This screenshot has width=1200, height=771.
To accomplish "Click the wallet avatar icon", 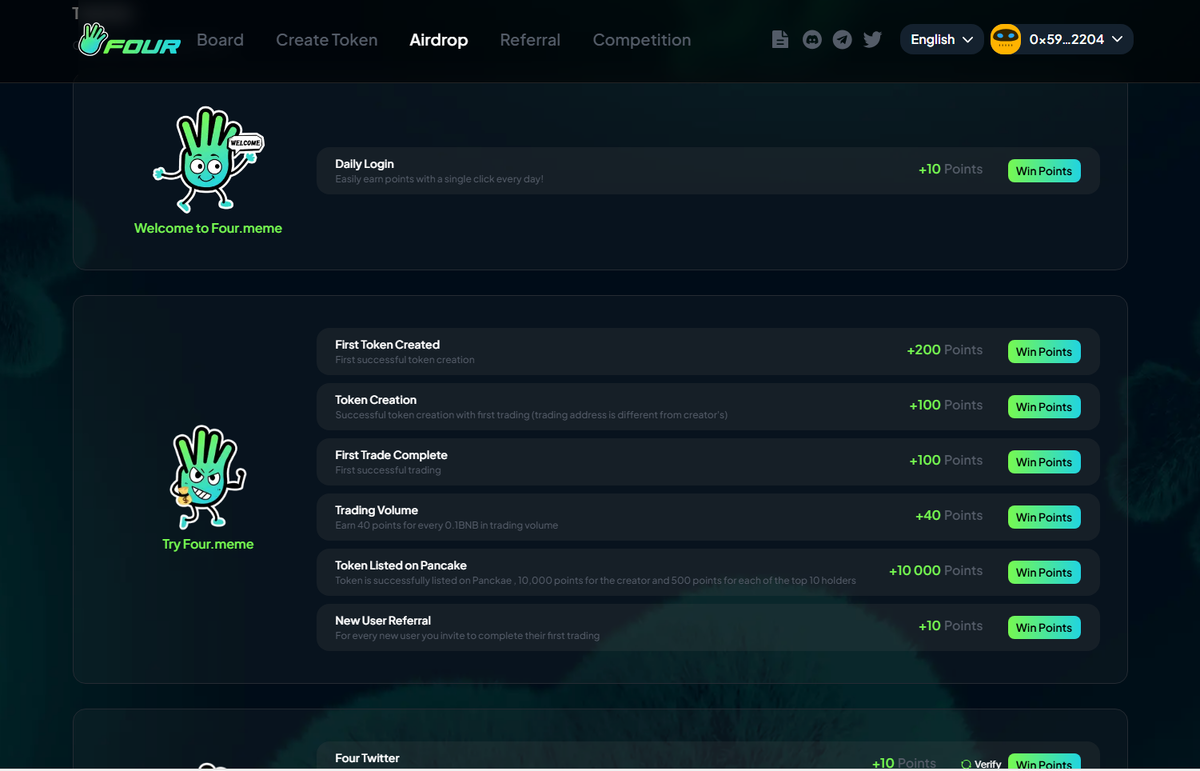I will 1005,40.
